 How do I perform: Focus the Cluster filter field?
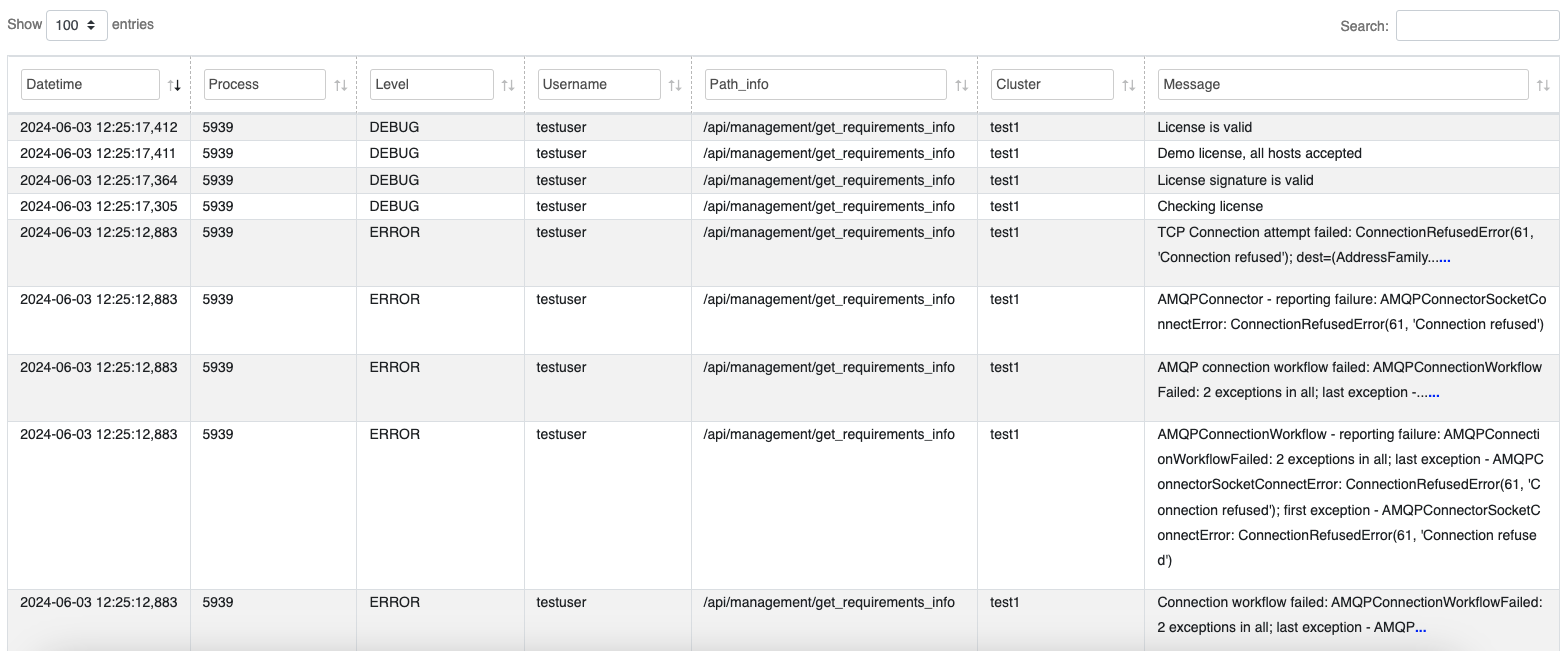click(1052, 85)
